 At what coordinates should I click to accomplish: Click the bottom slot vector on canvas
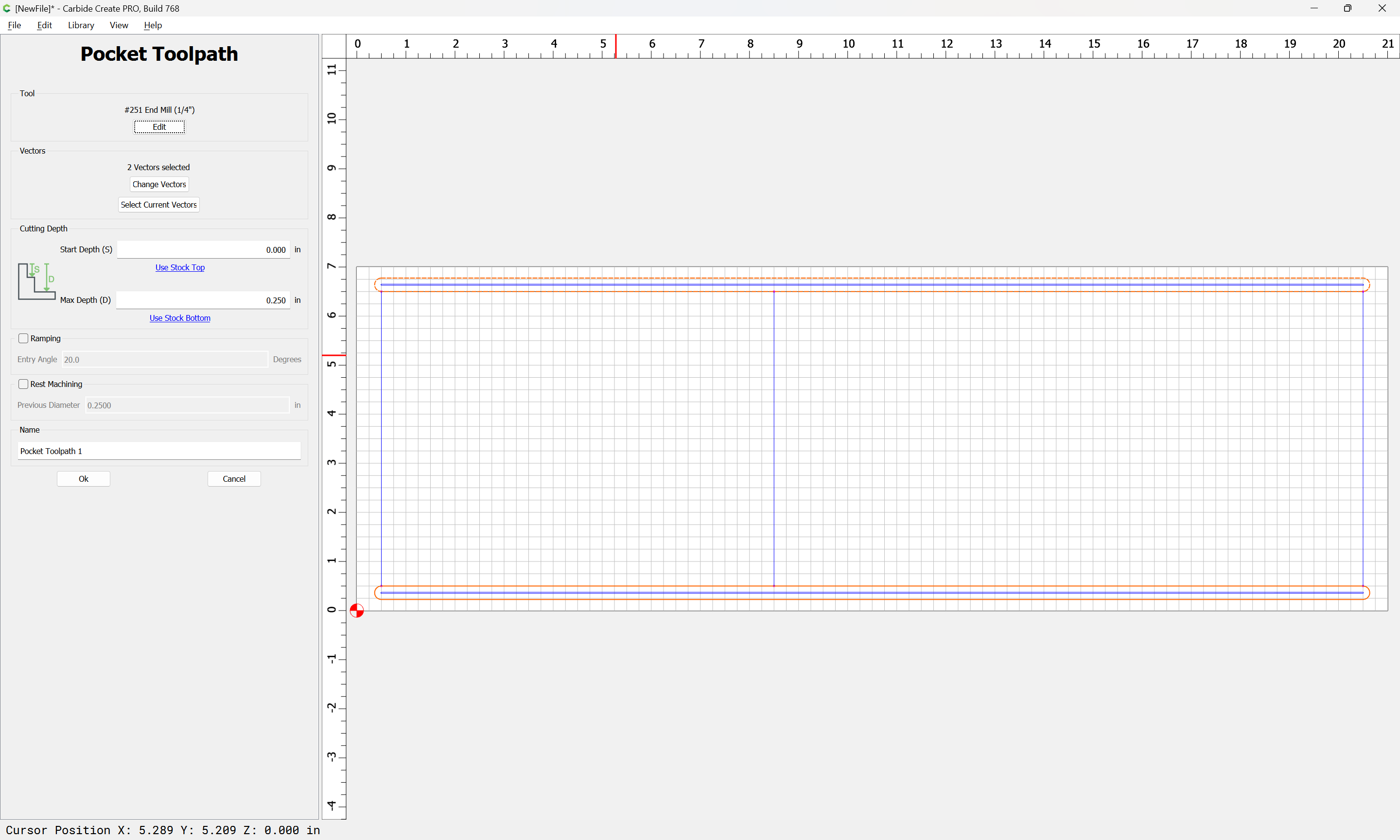872,593
